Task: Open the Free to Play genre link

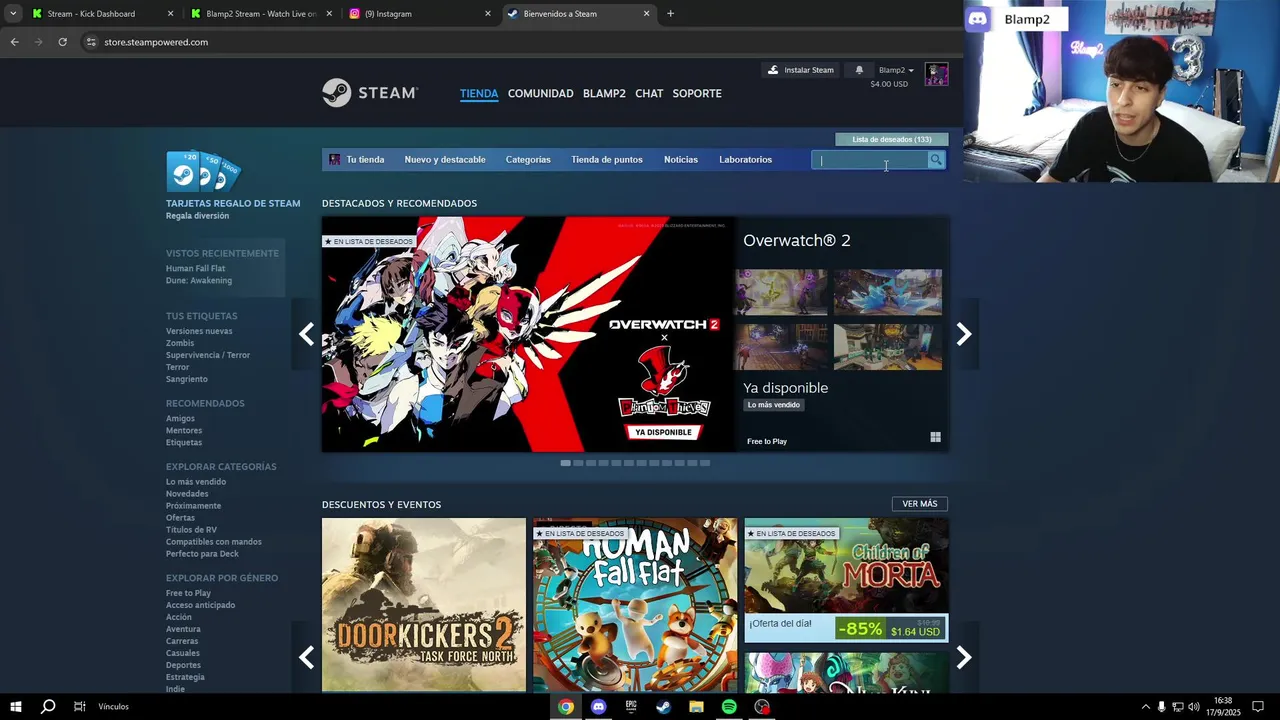Action: click(188, 593)
